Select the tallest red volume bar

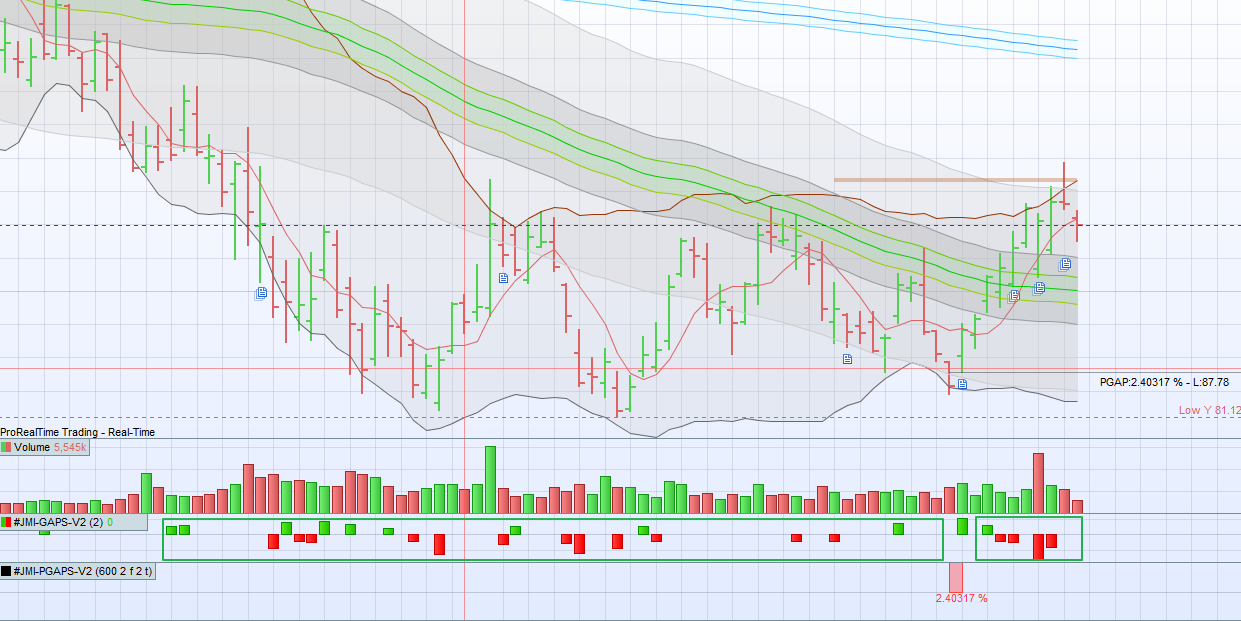pos(1039,483)
